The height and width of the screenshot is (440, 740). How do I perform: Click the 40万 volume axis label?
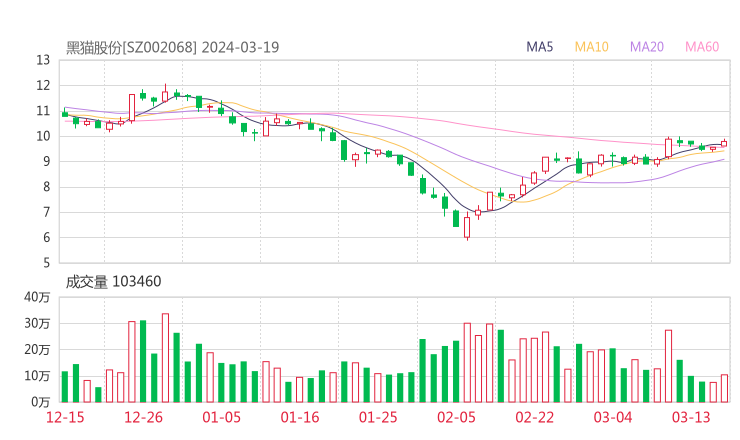coord(37,297)
